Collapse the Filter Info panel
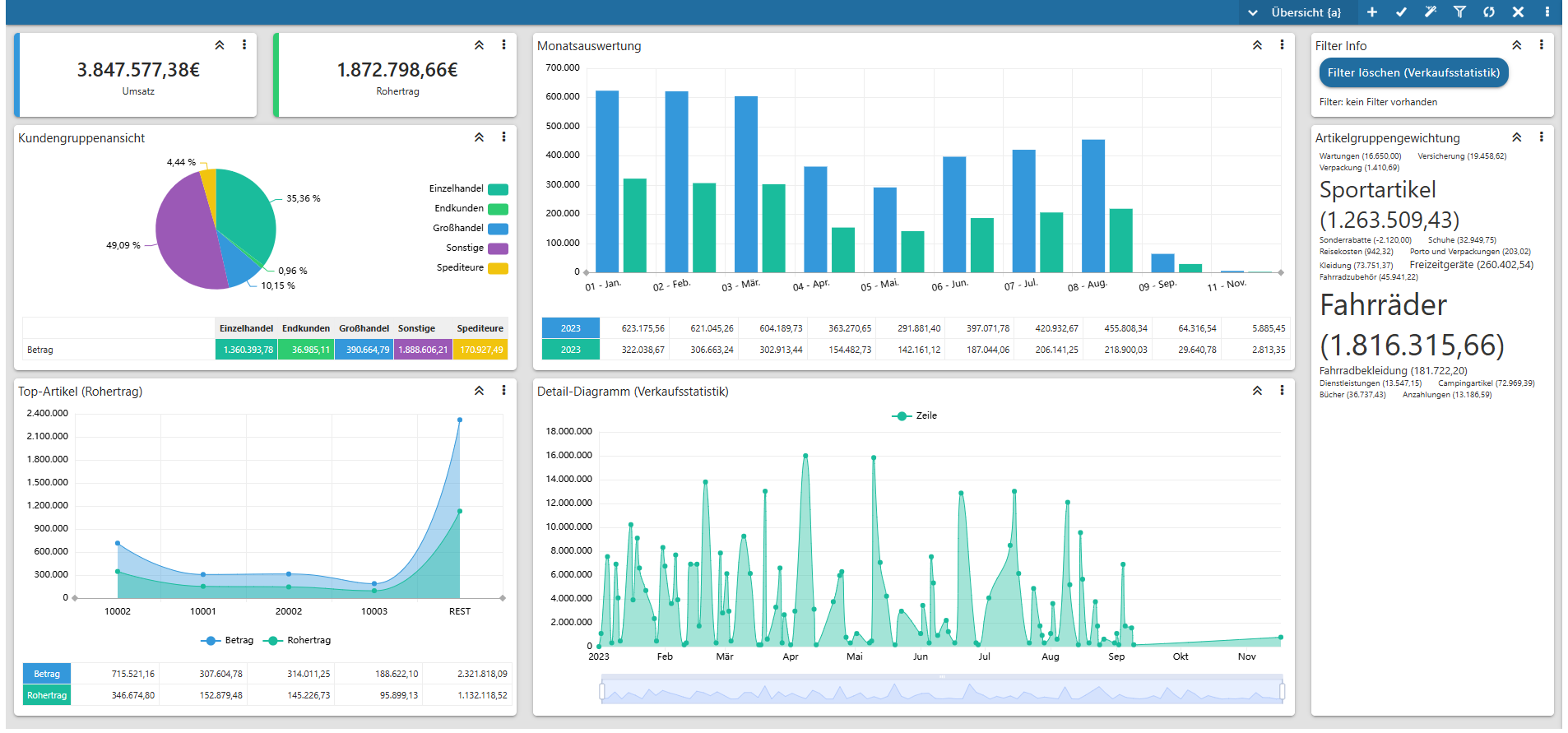Image resolution: width=1568 pixels, height=733 pixels. [x=1516, y=45]
